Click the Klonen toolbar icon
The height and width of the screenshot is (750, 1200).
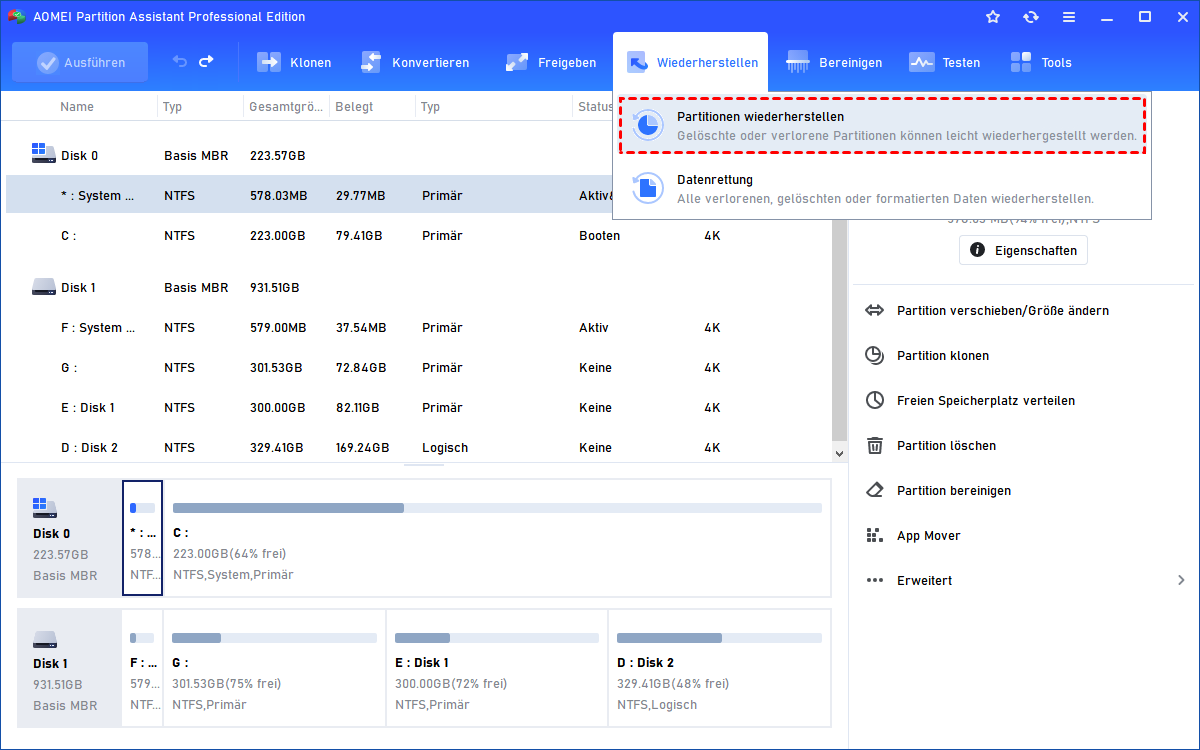269,62
